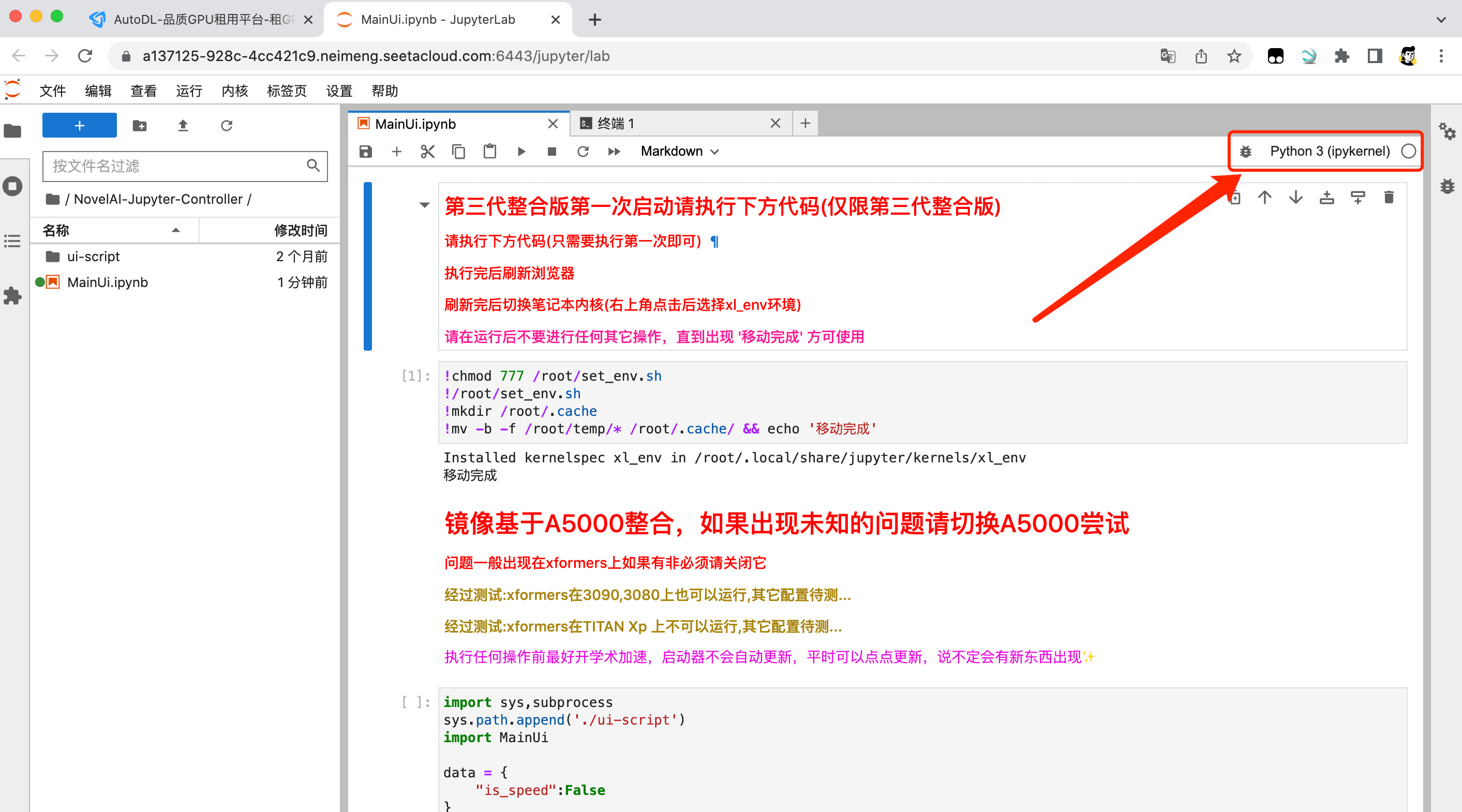The width and height of the screenshot is (1462, 812).
Task: Move the cell down with the arrow icon
Action: (x=1296, y=198)
